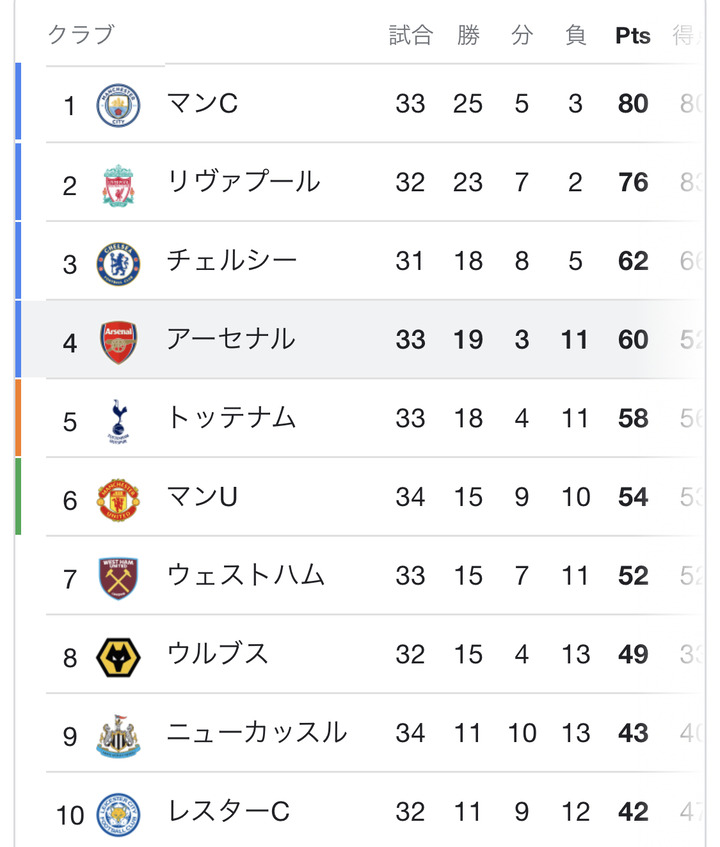Click the Arsenal club crest
The image size is (720, 847).
tap(118, 342)
